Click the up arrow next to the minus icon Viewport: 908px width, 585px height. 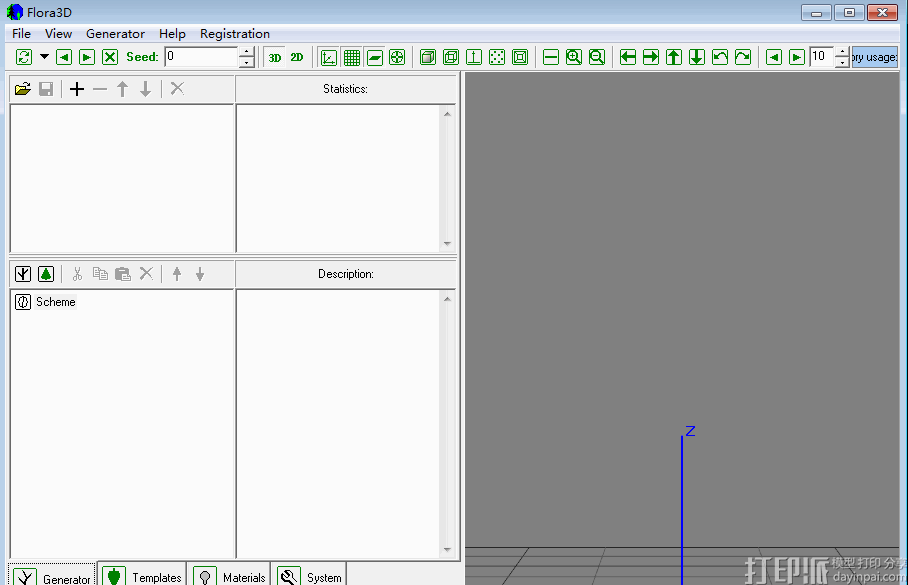click(x=122, y=89)
